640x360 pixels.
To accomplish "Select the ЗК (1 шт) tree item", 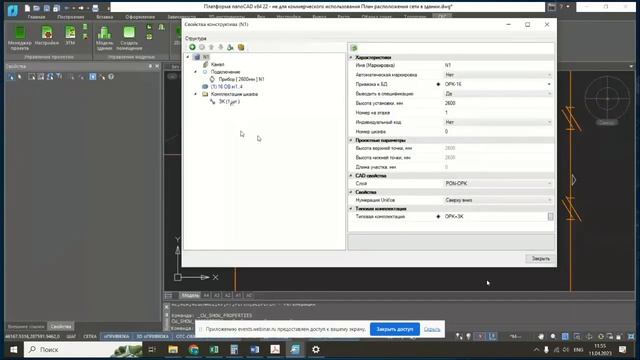I will [229, 102].
